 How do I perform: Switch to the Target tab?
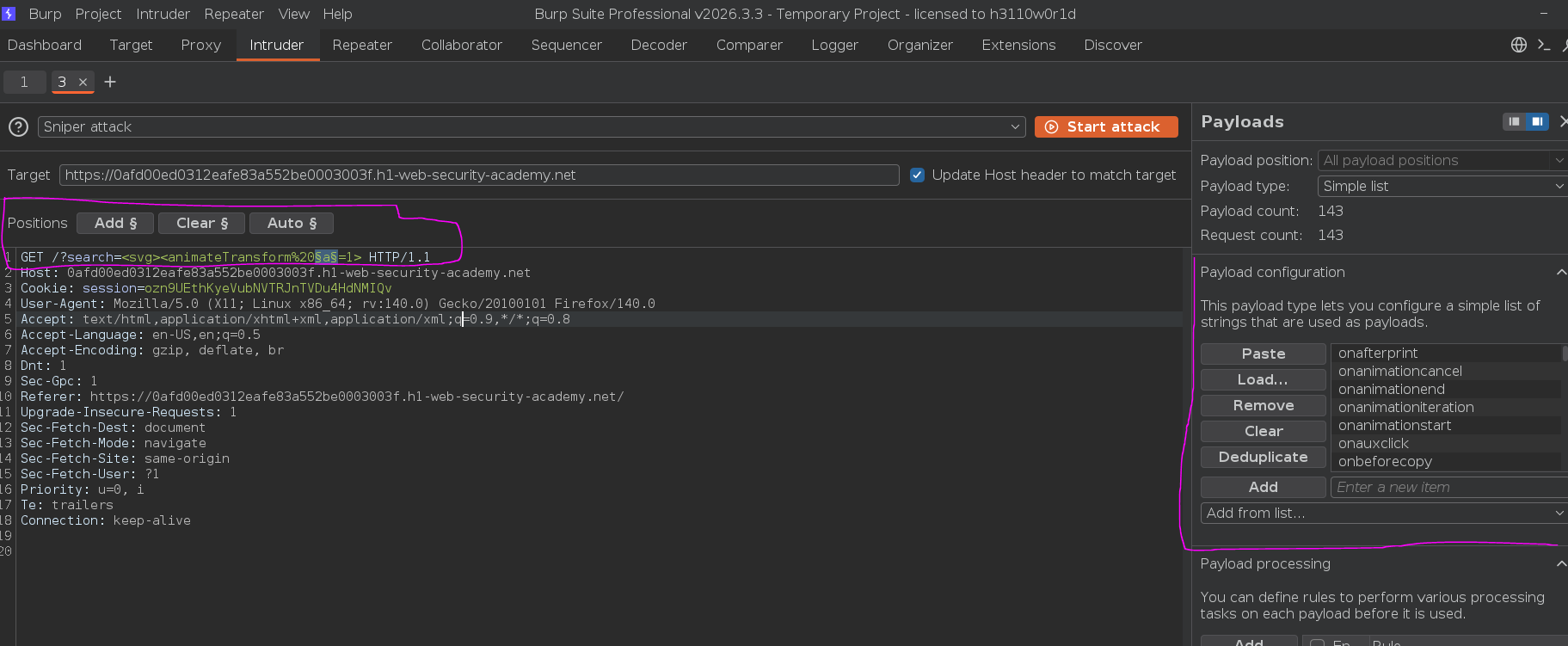[x=131, y=45]
